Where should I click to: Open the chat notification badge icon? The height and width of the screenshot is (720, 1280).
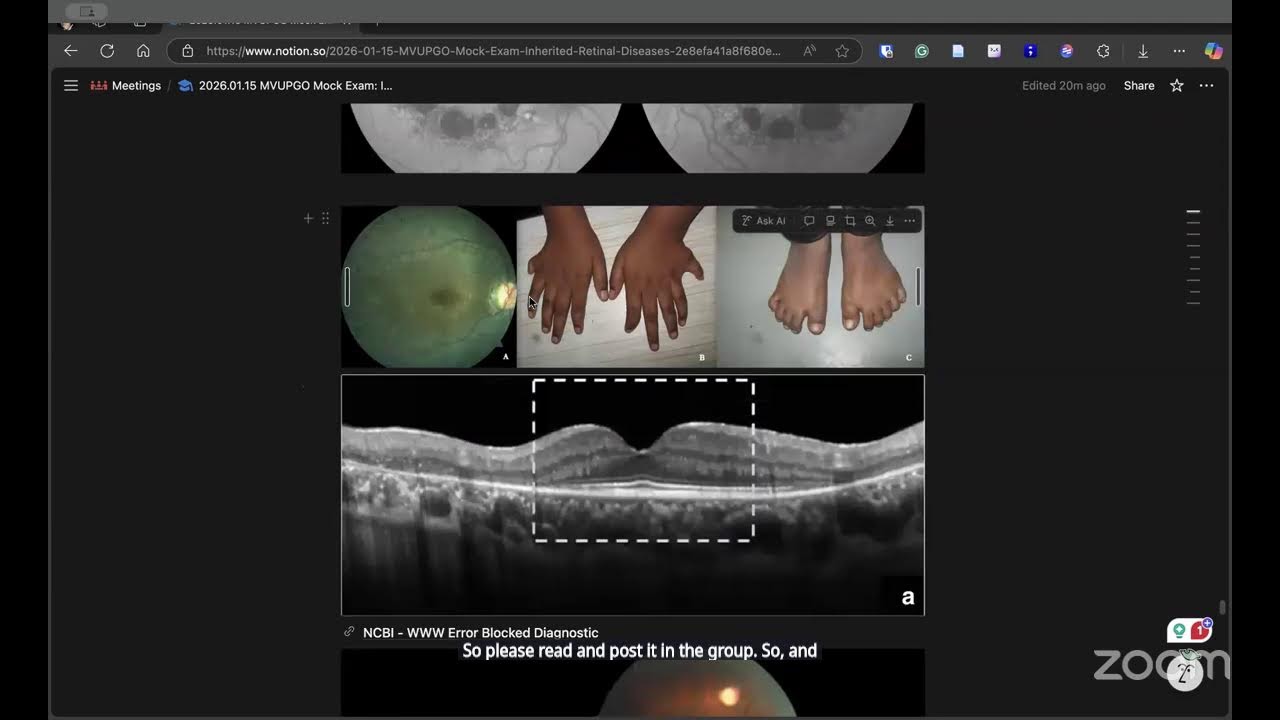tap(1191, 631)
